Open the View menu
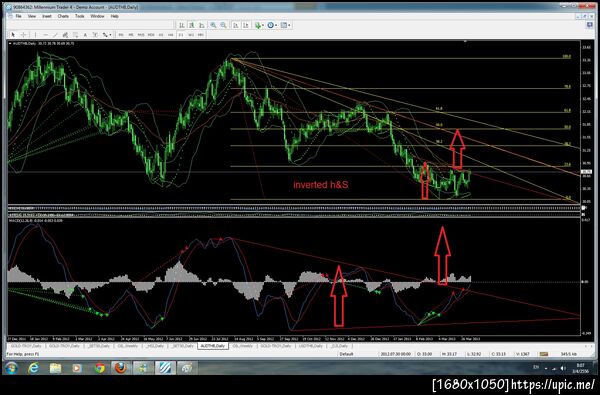This screenshot has height=395, width=600. click(x=32, y=16)
